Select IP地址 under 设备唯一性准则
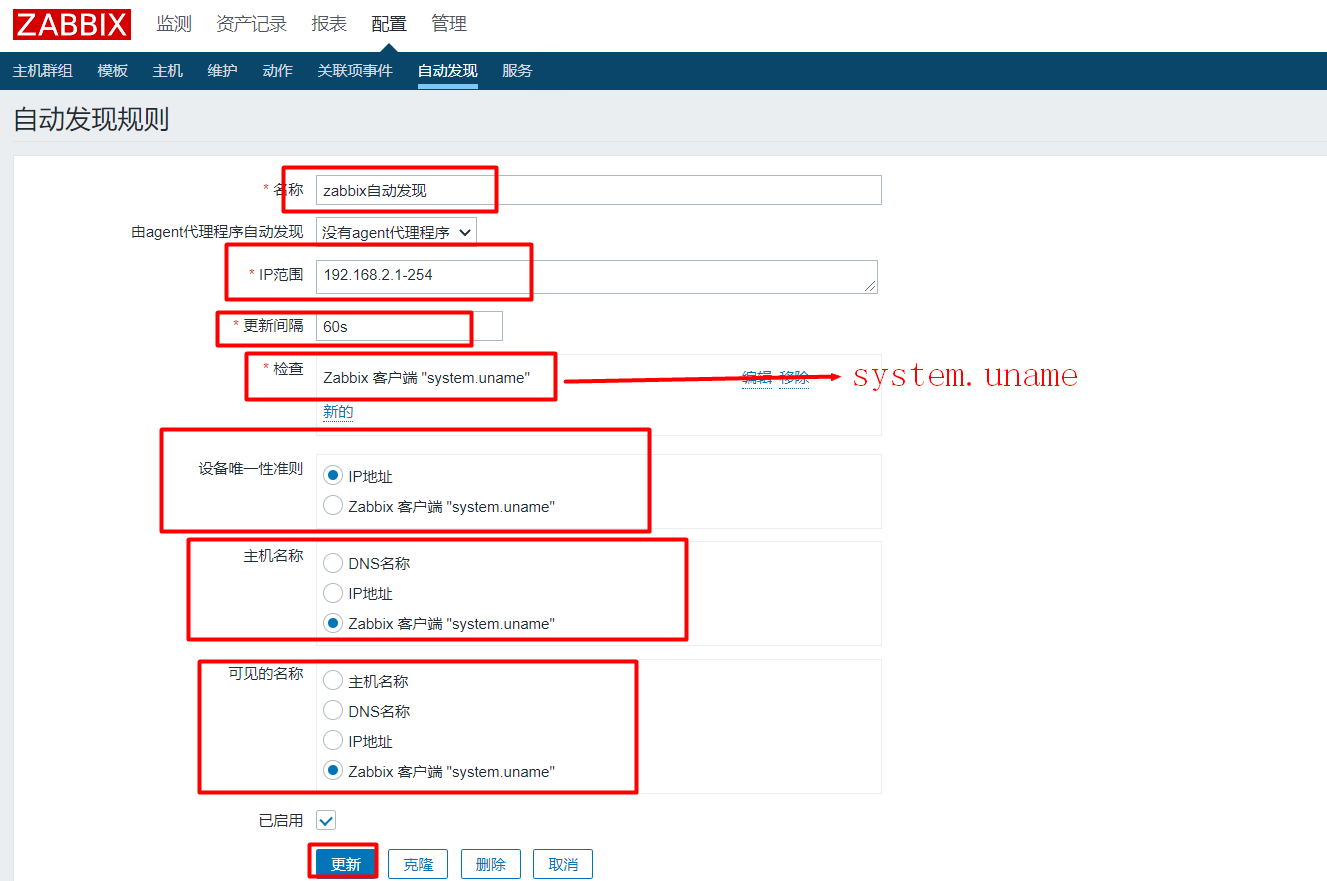1327x881 pixels. point(333,476)
